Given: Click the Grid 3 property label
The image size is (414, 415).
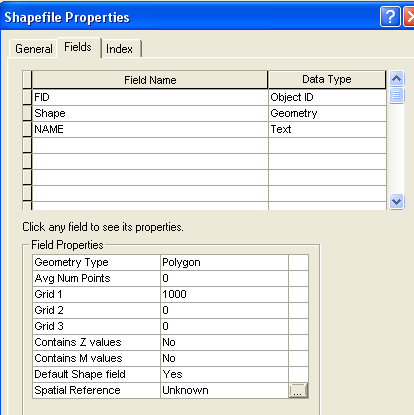Looking at the screenshot, I should [x=96, y=326].
